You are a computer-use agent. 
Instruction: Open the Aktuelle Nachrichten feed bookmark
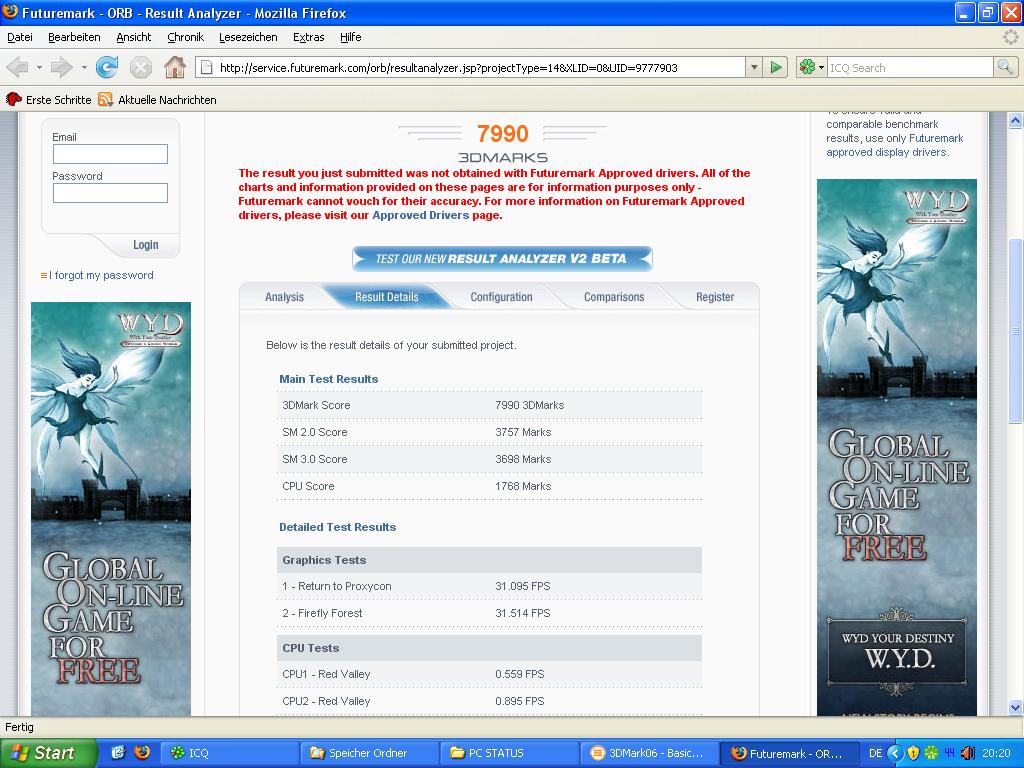157,99
